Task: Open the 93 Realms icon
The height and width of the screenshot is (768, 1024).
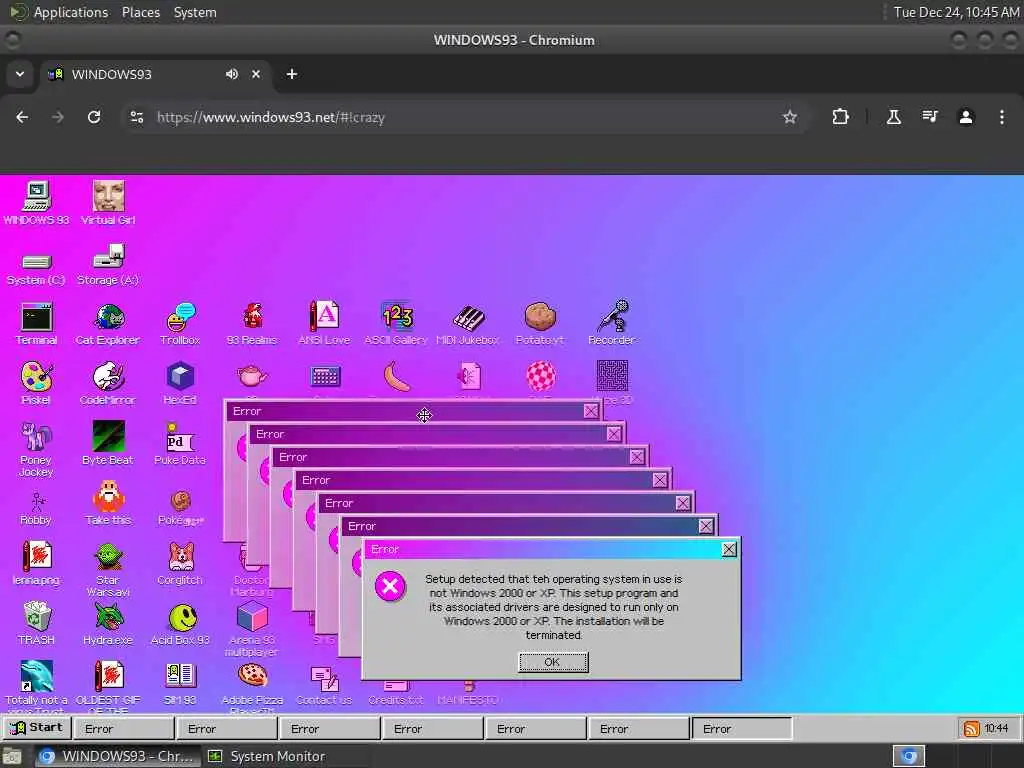Action: tap(252, 324)
